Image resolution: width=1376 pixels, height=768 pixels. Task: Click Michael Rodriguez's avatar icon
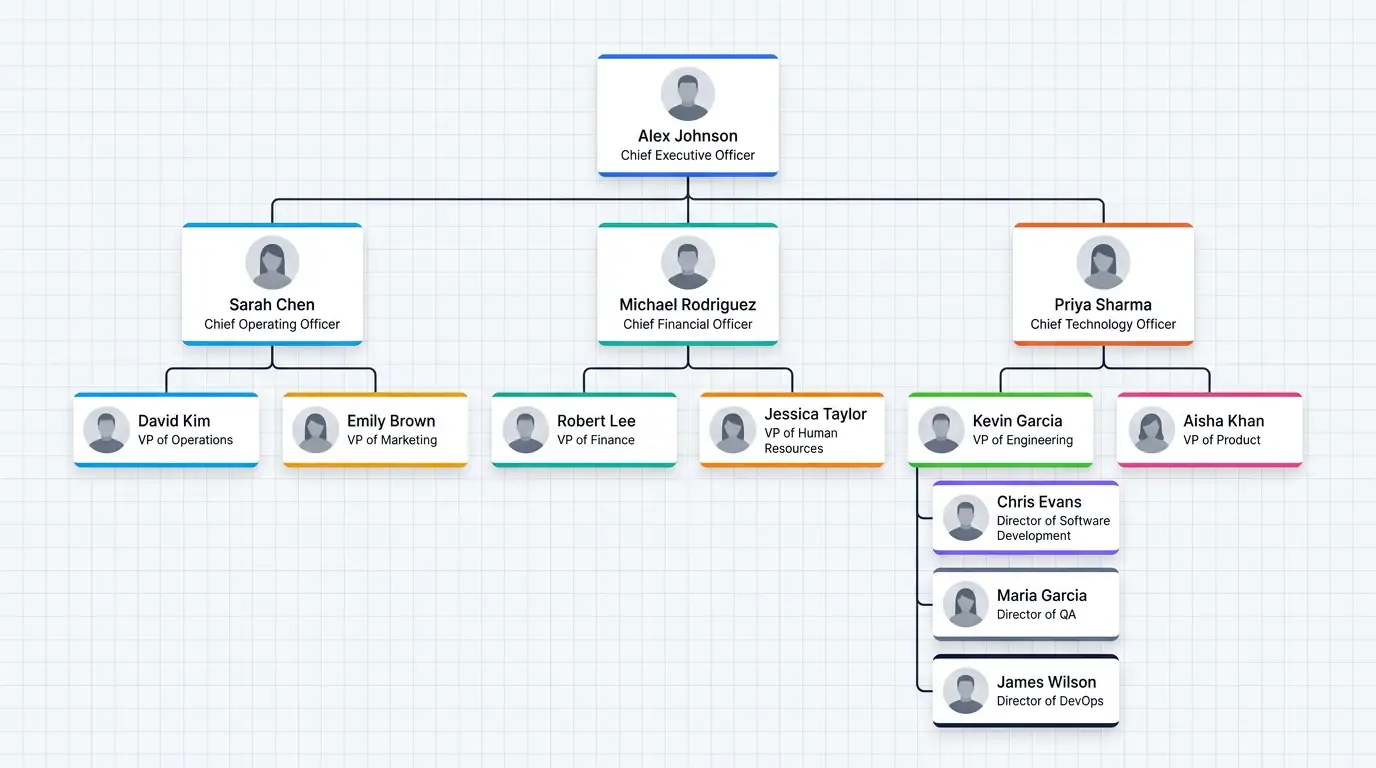click(x=688, y=263)
